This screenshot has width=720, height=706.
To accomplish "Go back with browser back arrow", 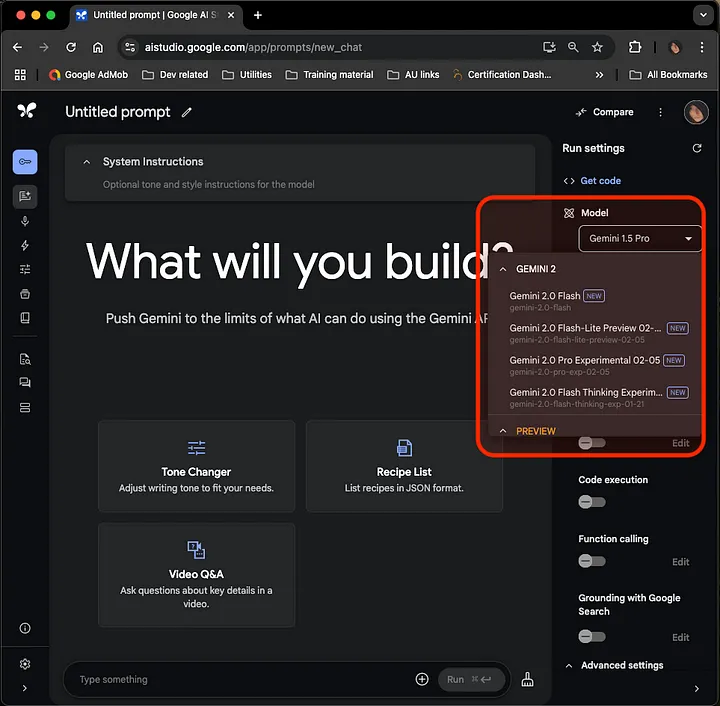I will pyautogui.click(x=17, y=47).
